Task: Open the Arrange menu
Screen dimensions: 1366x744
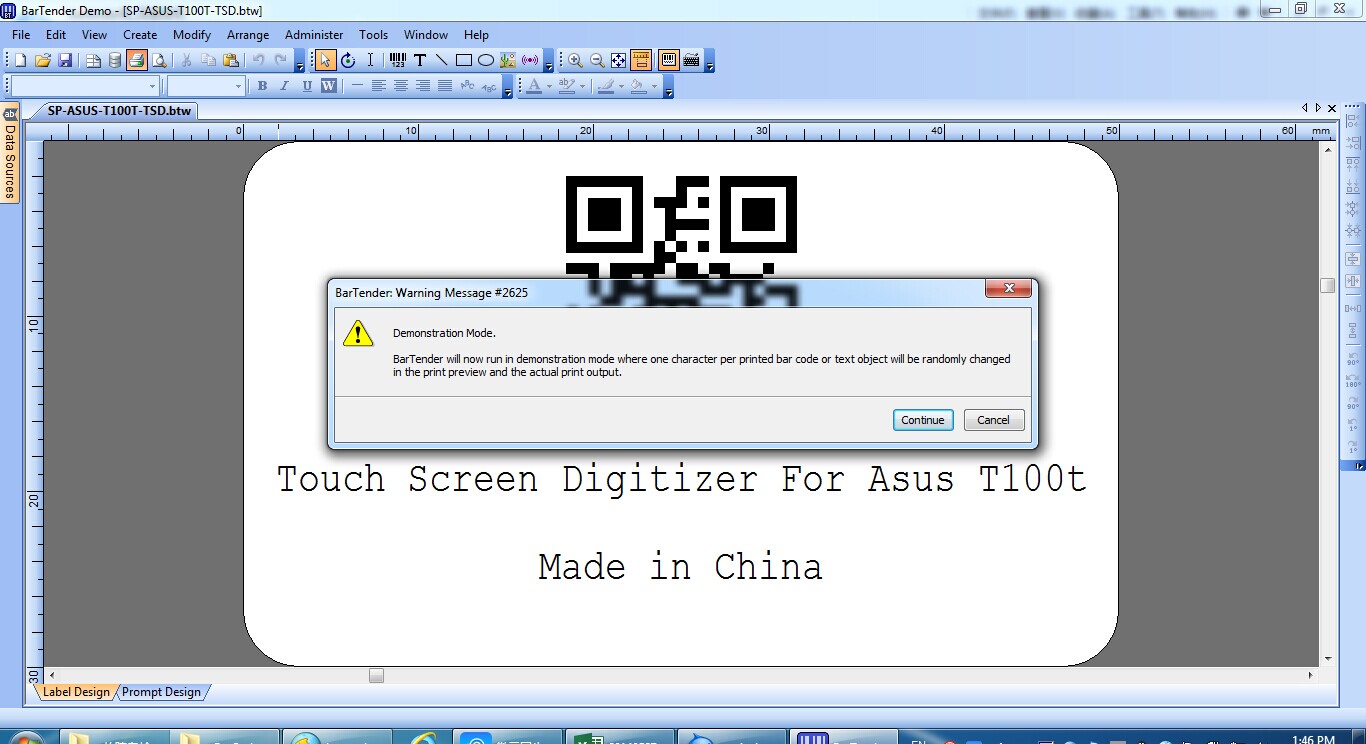Action: [248, 35]
